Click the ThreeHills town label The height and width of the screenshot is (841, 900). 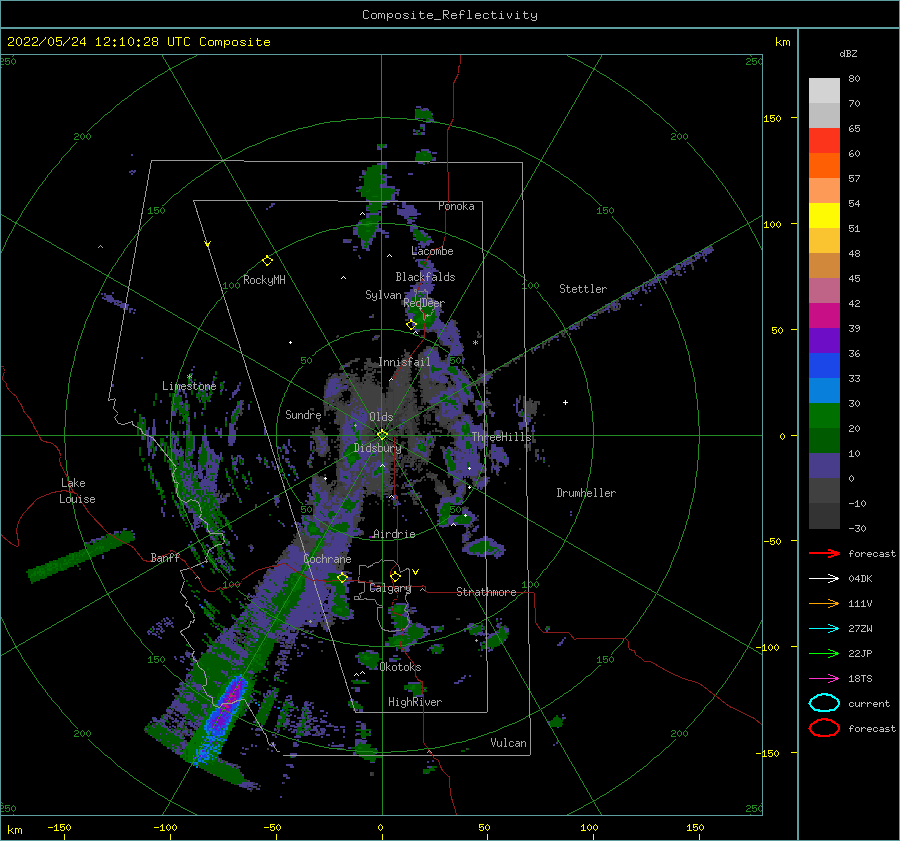click(x=502, y=437)
